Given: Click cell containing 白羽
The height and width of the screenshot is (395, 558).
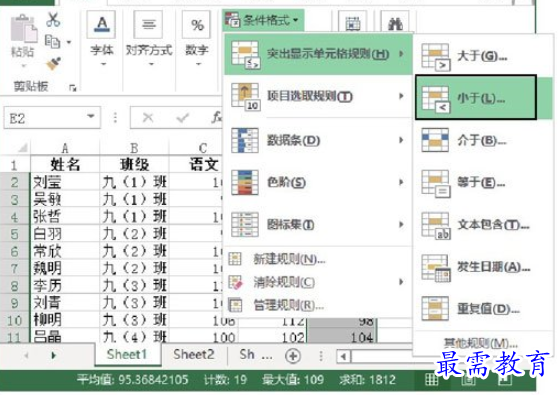Looking at the screenshot, I should click(x=65, y=234).
